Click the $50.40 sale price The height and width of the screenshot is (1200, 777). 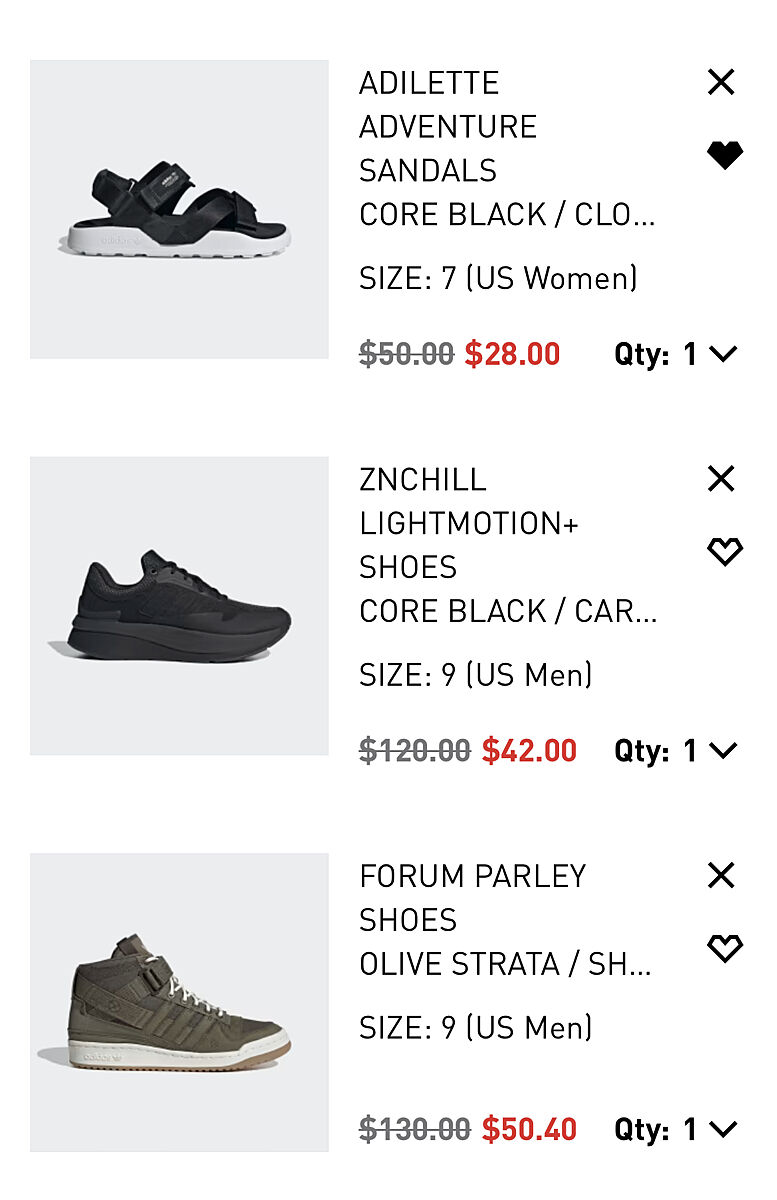pyautogui.click(x=529, y=1130)
